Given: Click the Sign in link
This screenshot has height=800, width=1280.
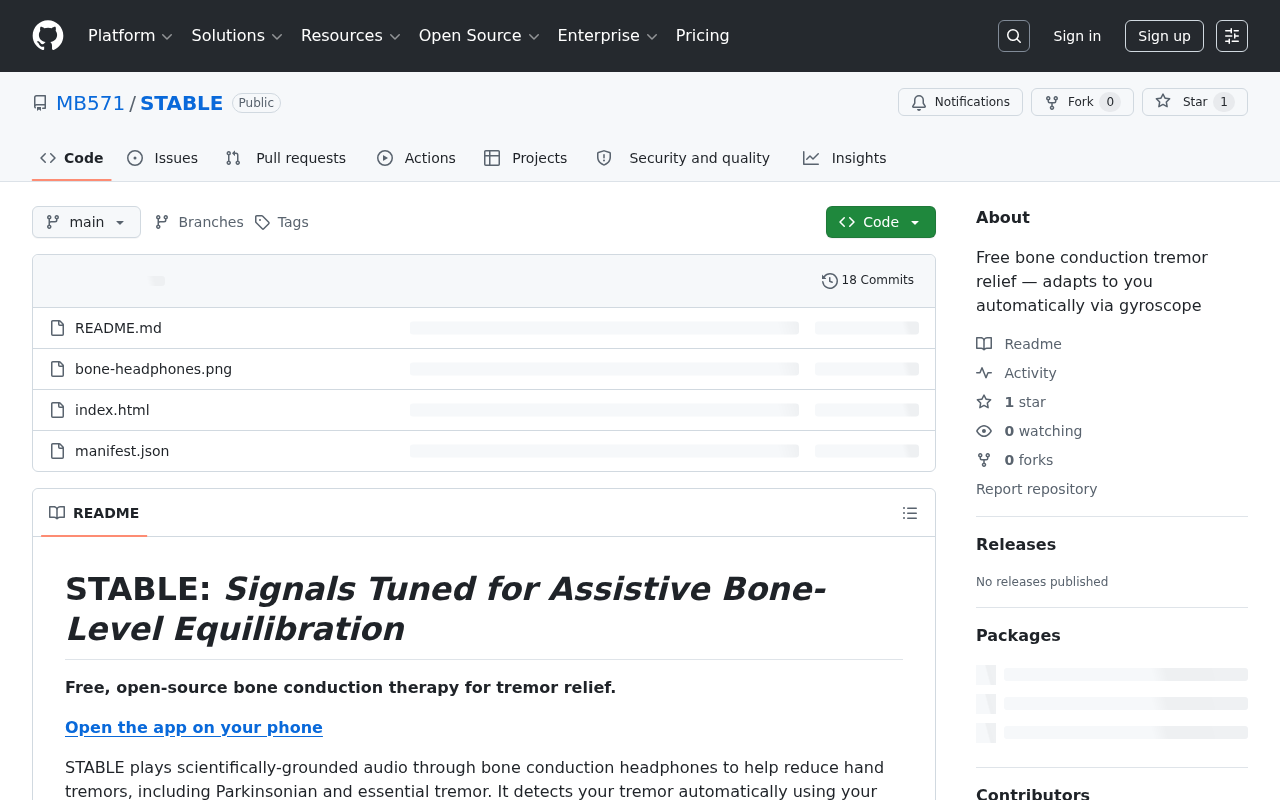Looking at the screenshot, I should click(x=1077, y=36).
